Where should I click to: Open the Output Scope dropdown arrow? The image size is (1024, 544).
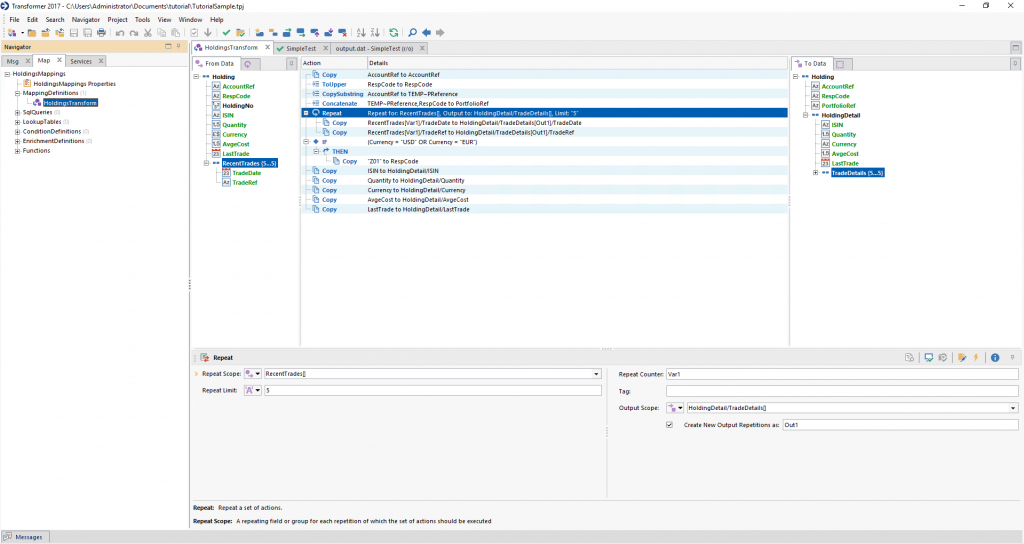[1014, 408]
